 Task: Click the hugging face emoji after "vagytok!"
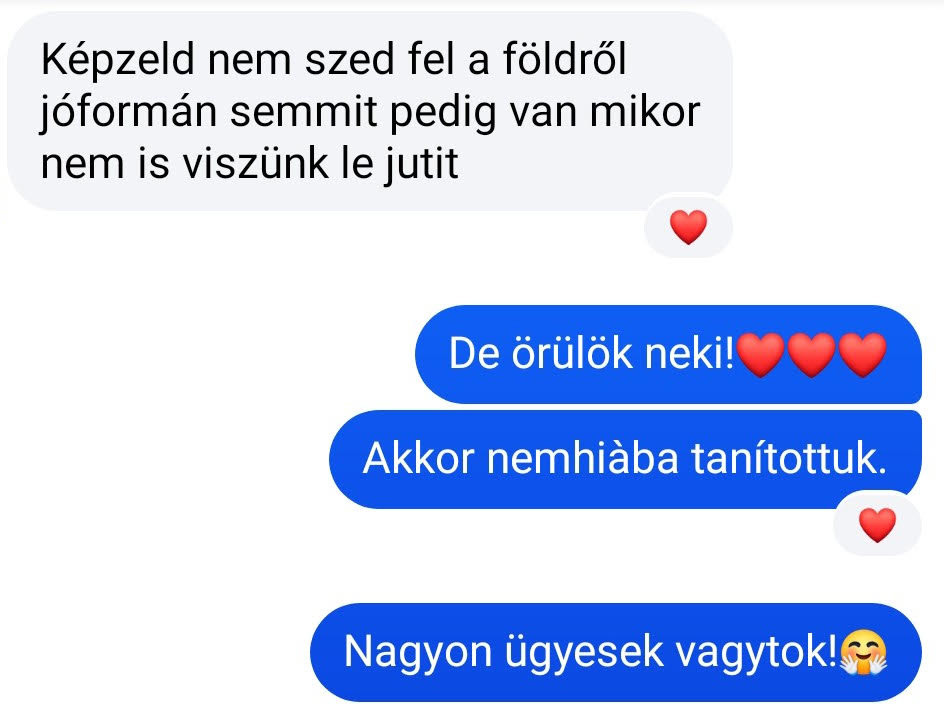863,652
